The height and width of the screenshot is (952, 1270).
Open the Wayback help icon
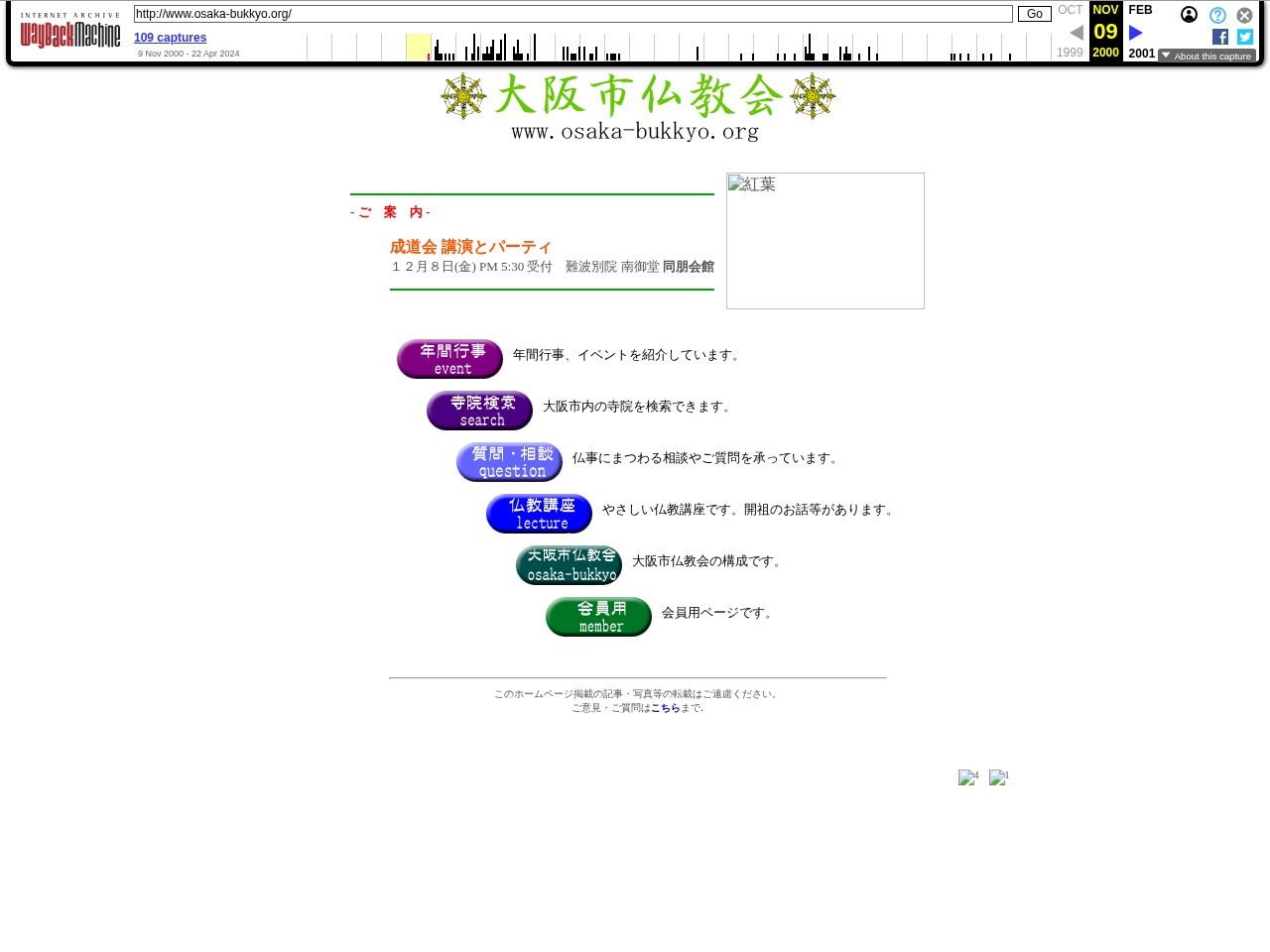coord(1217,15)
